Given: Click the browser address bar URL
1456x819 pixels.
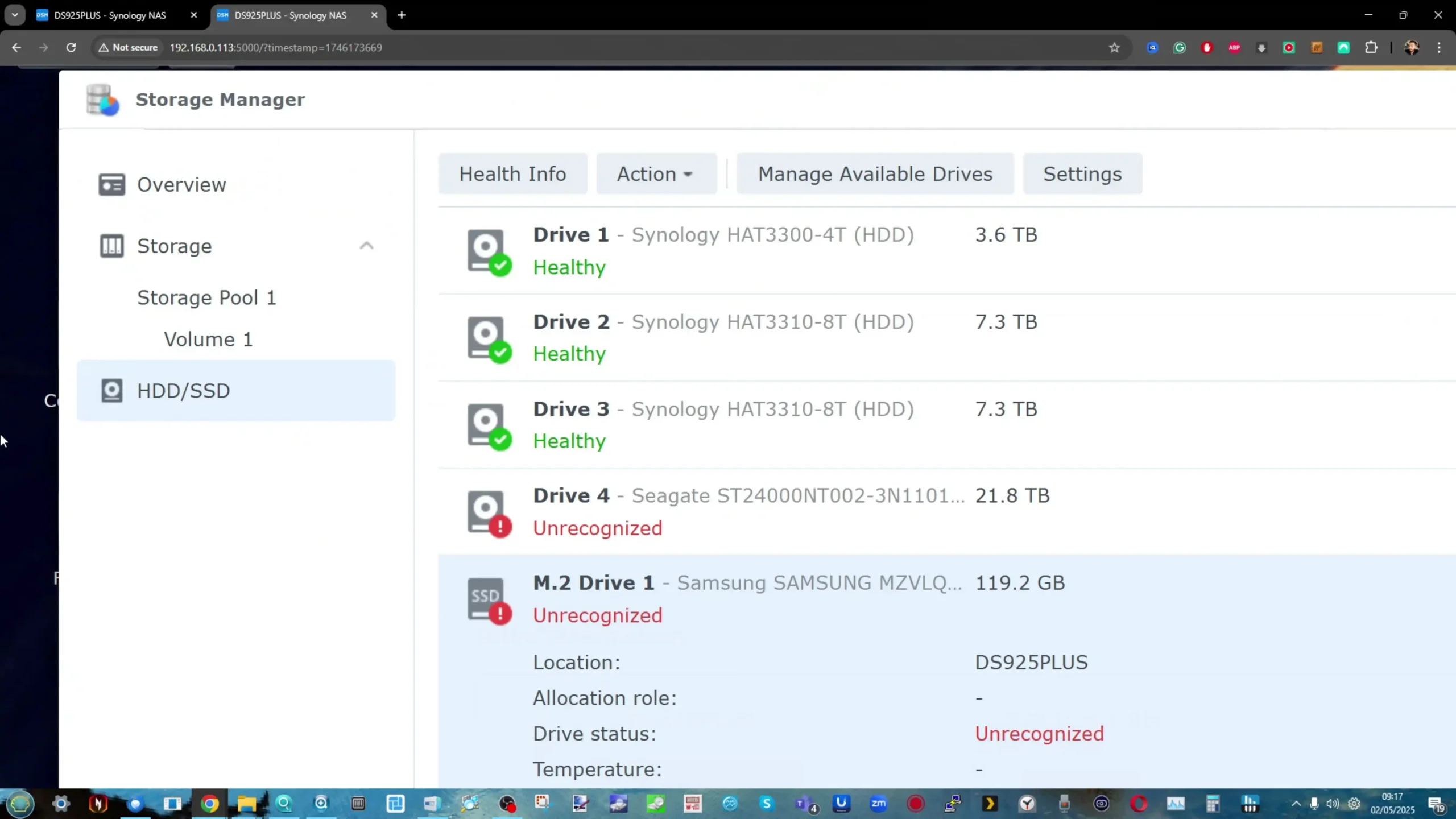Looking at the screenshot, I should 276,48.
